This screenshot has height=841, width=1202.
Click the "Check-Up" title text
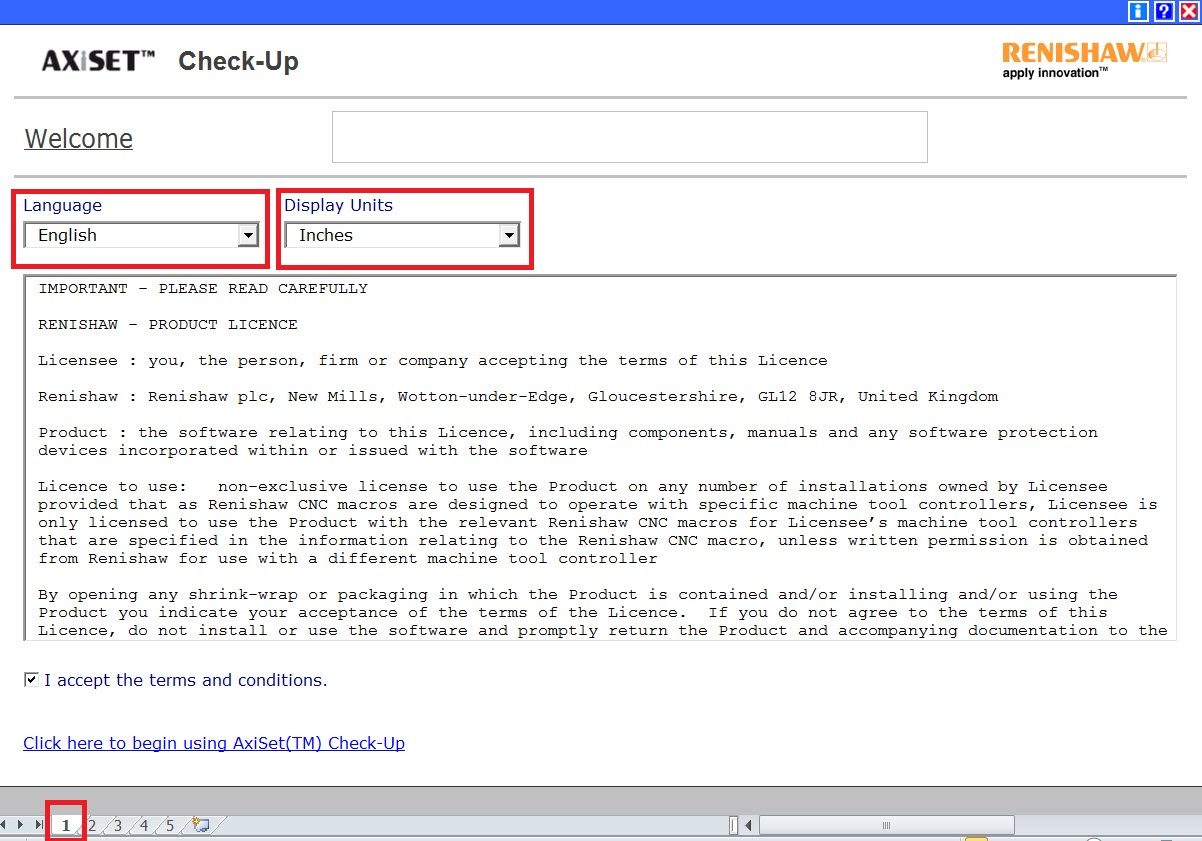click(x=238, y=61)
